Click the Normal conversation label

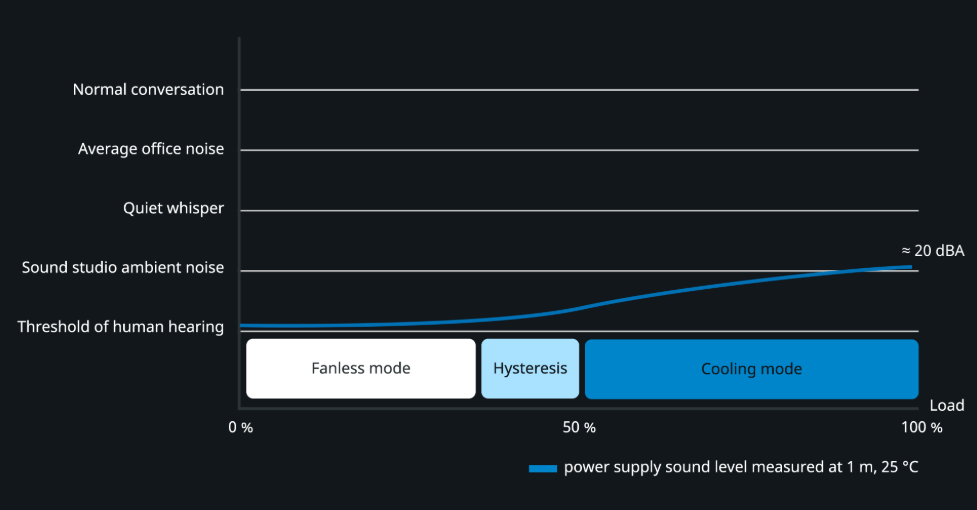(148, 90)
